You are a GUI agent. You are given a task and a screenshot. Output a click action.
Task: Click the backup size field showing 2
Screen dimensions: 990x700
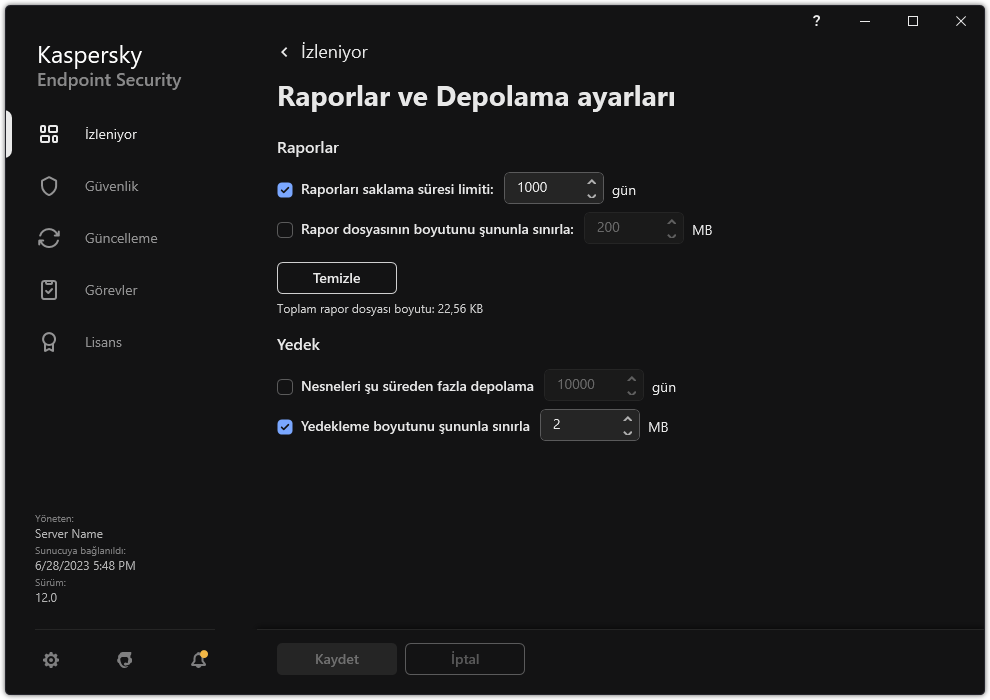[580, 425]
